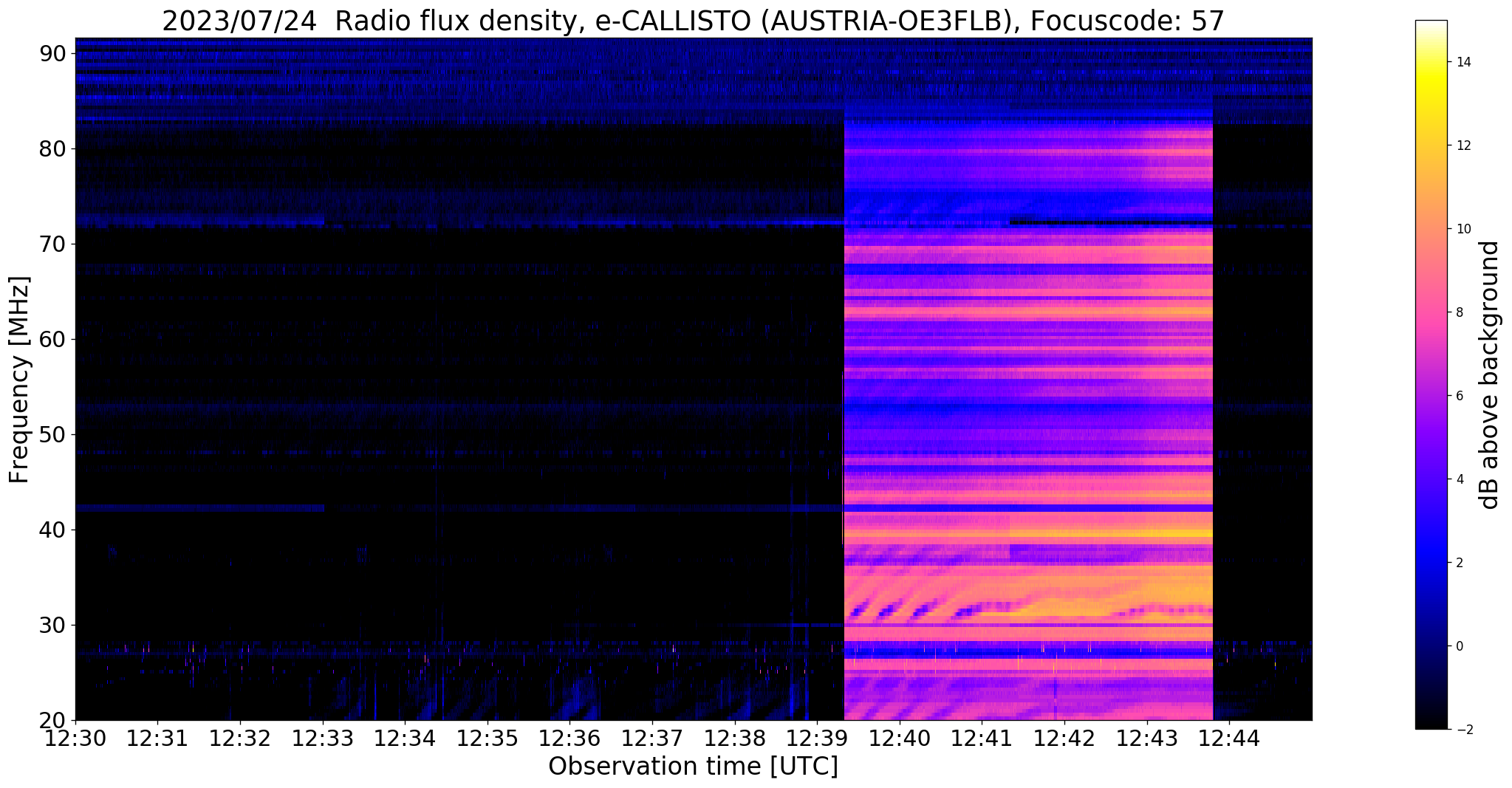The height and width of the screenshot is (788, 1512).
Task: Click the 12:33 time tick label
Action: pyautogui.click(x=322, y=738)
